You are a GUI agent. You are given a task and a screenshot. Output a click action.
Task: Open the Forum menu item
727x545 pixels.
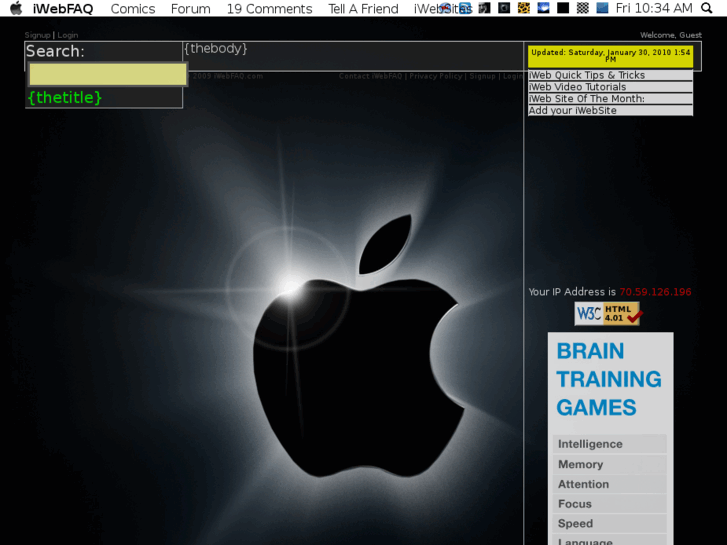pyautogui.click(x=190, y=9)
